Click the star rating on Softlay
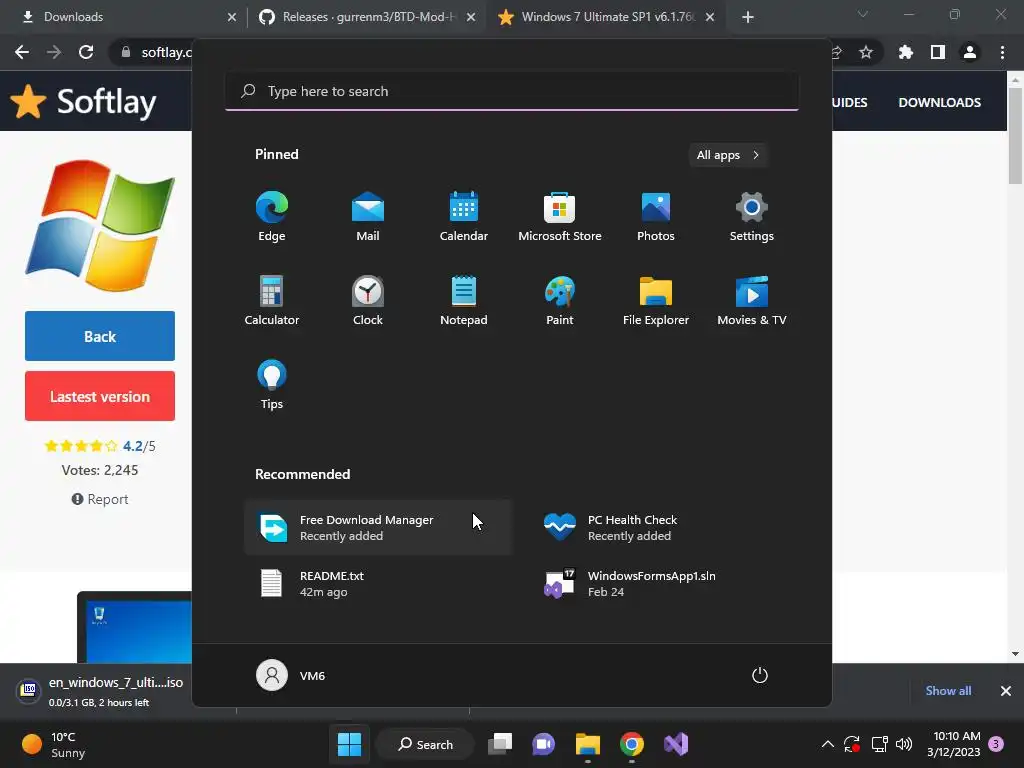The height and width of the screenshot is (768, 1024). point(81,446)
